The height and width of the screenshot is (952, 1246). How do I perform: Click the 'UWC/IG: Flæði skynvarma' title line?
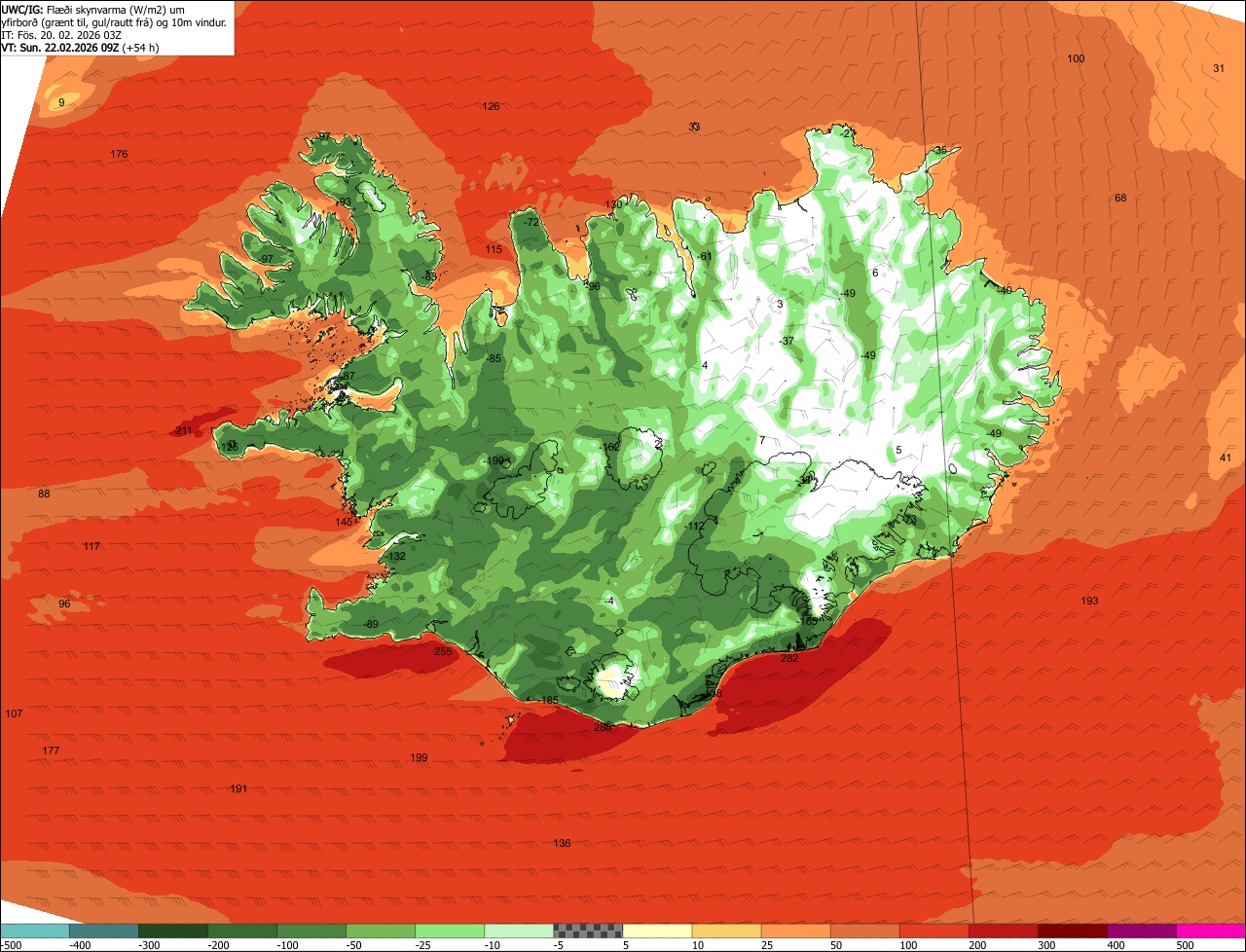click(92, 9)
